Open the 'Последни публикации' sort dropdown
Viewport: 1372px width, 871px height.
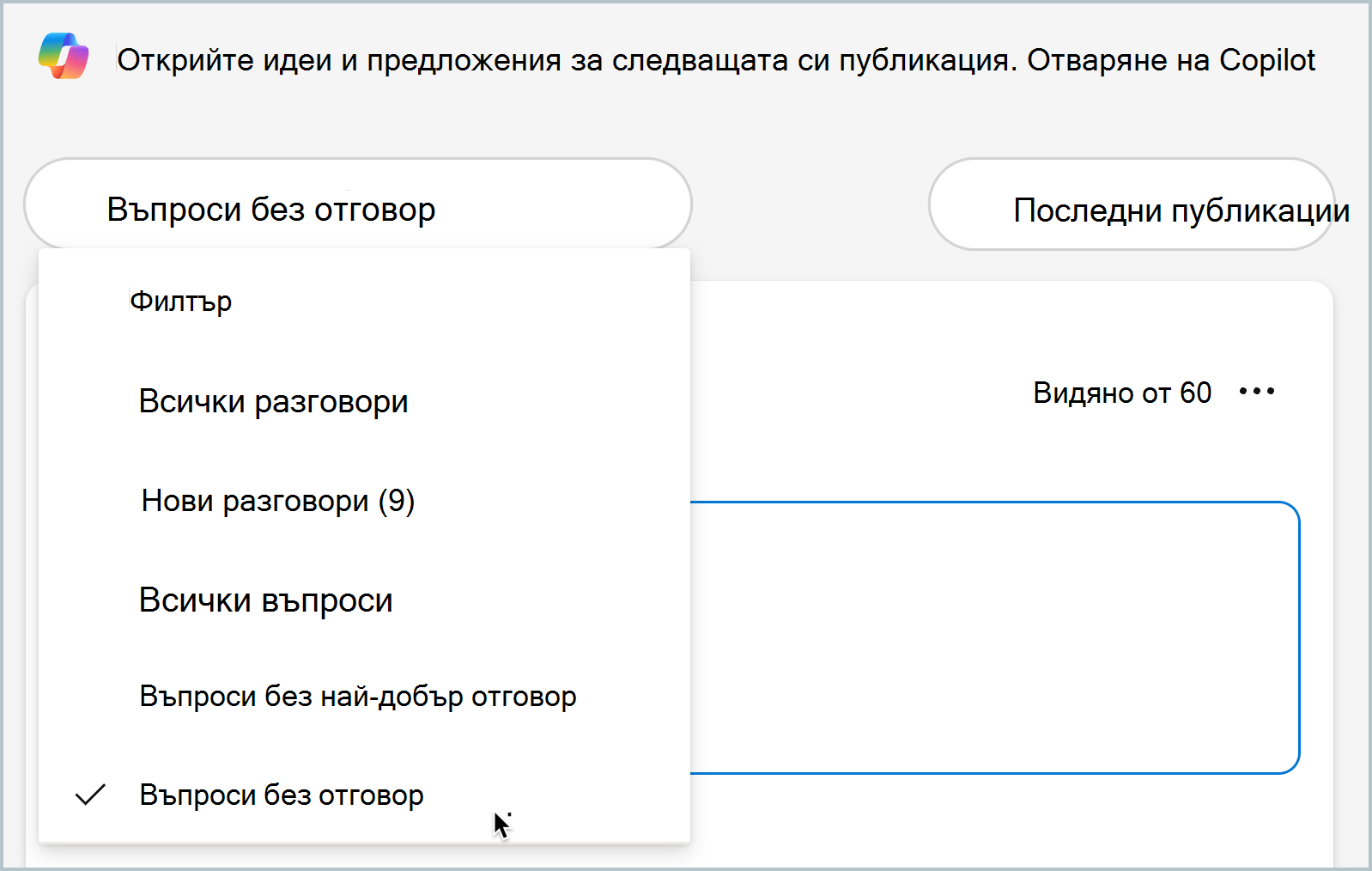pyautogui.click(x=1132, y=204)
